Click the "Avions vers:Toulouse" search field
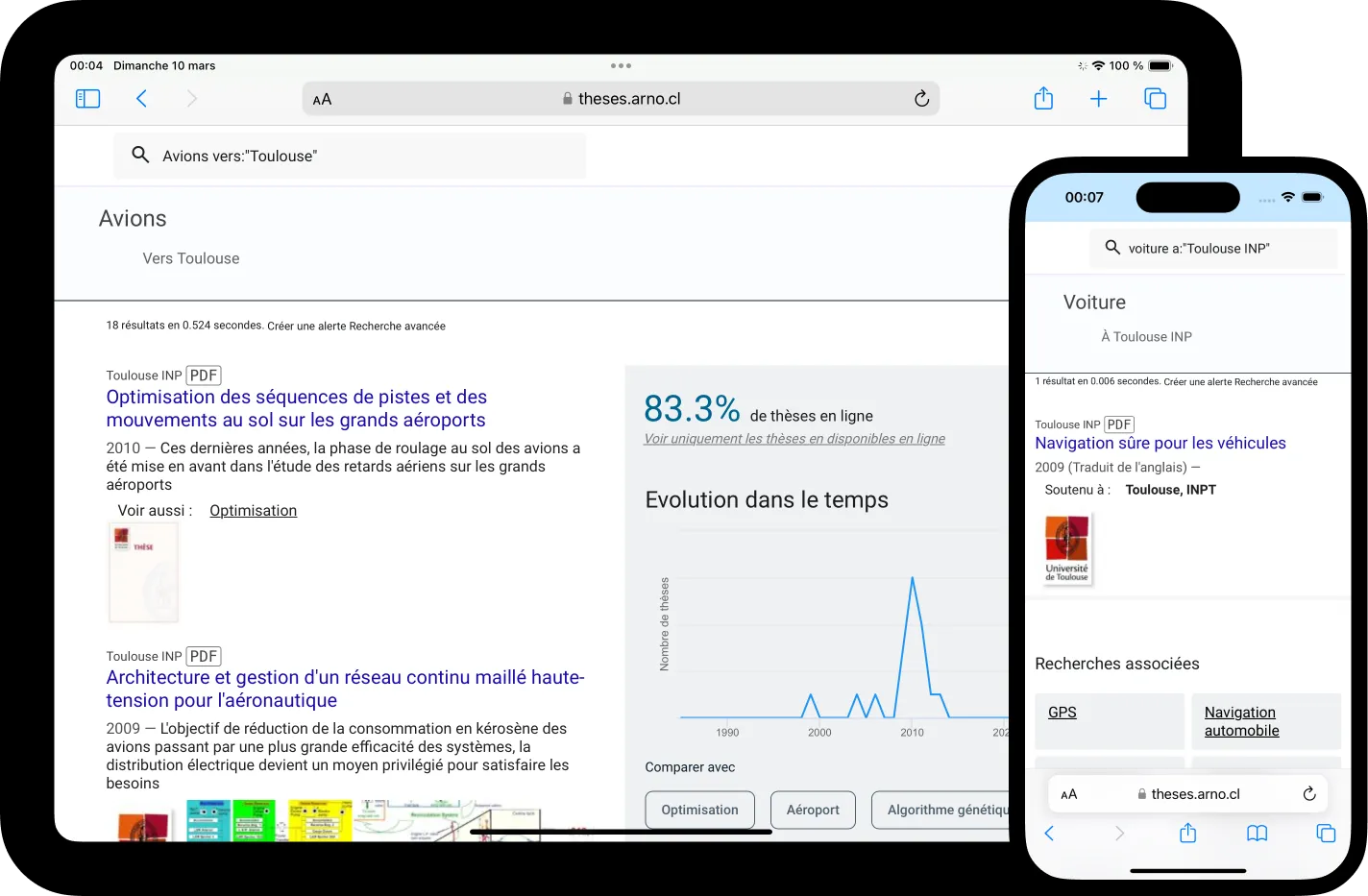This screenshot has width=1368, height=896. (350, 156)
